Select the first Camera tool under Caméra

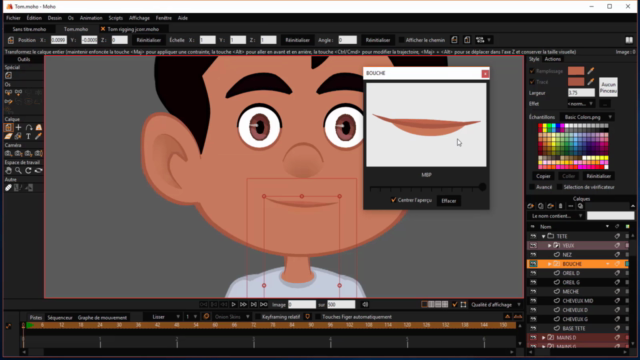click(x=9, y=153)
